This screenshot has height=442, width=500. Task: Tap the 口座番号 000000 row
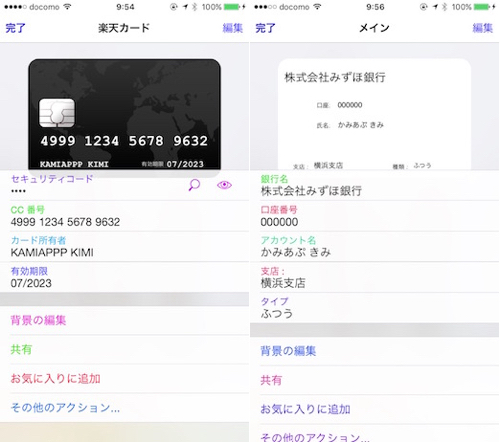click(x=375, y=216)
